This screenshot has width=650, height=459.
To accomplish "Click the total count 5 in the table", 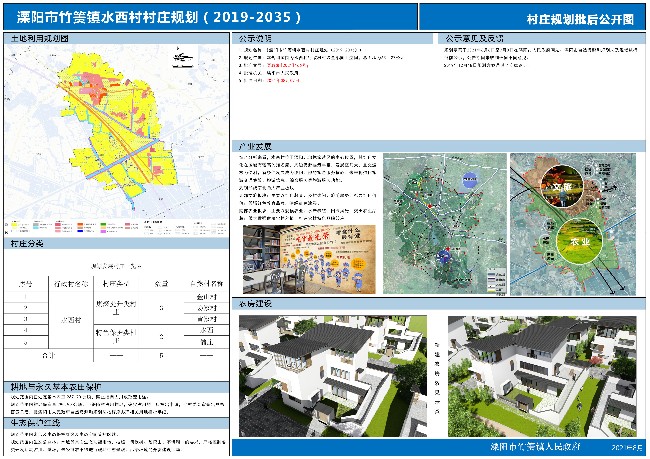I will [x=161, y=355].
